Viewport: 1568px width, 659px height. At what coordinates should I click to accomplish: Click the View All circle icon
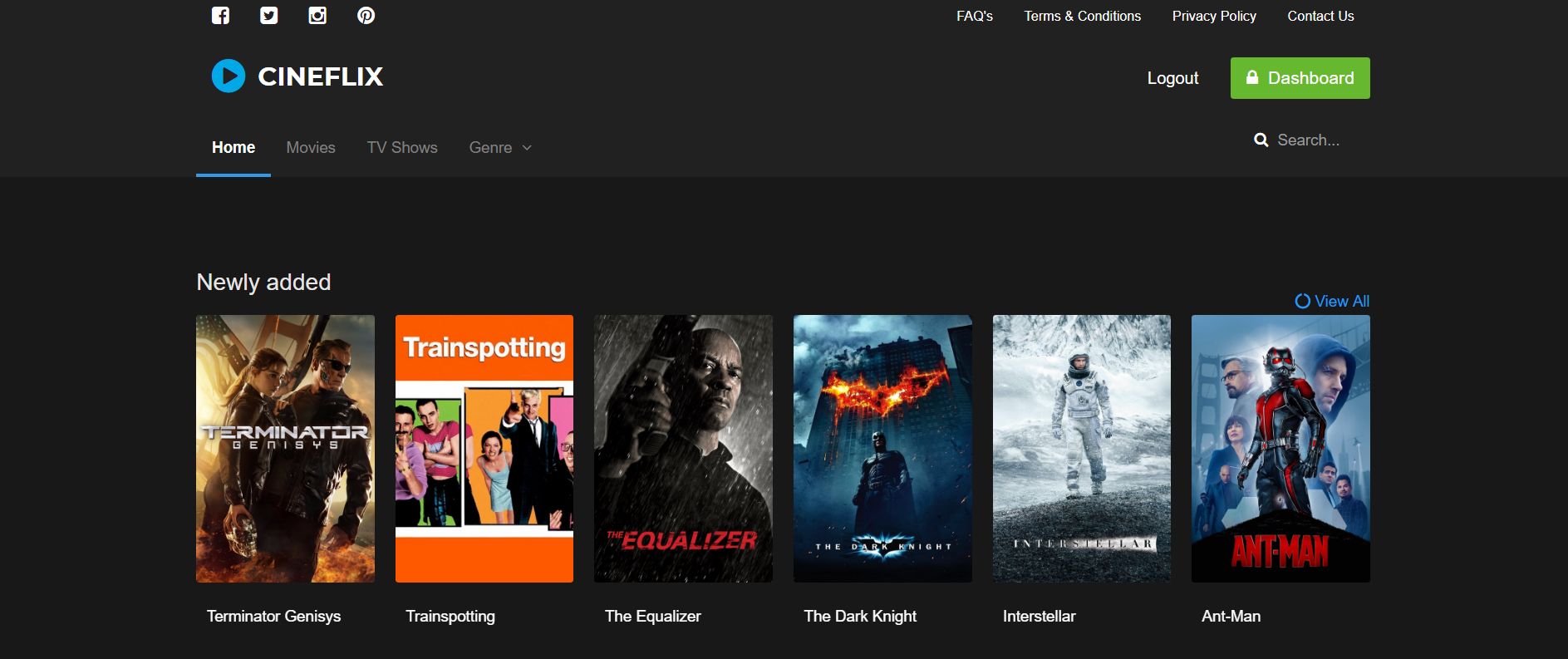1302,301
